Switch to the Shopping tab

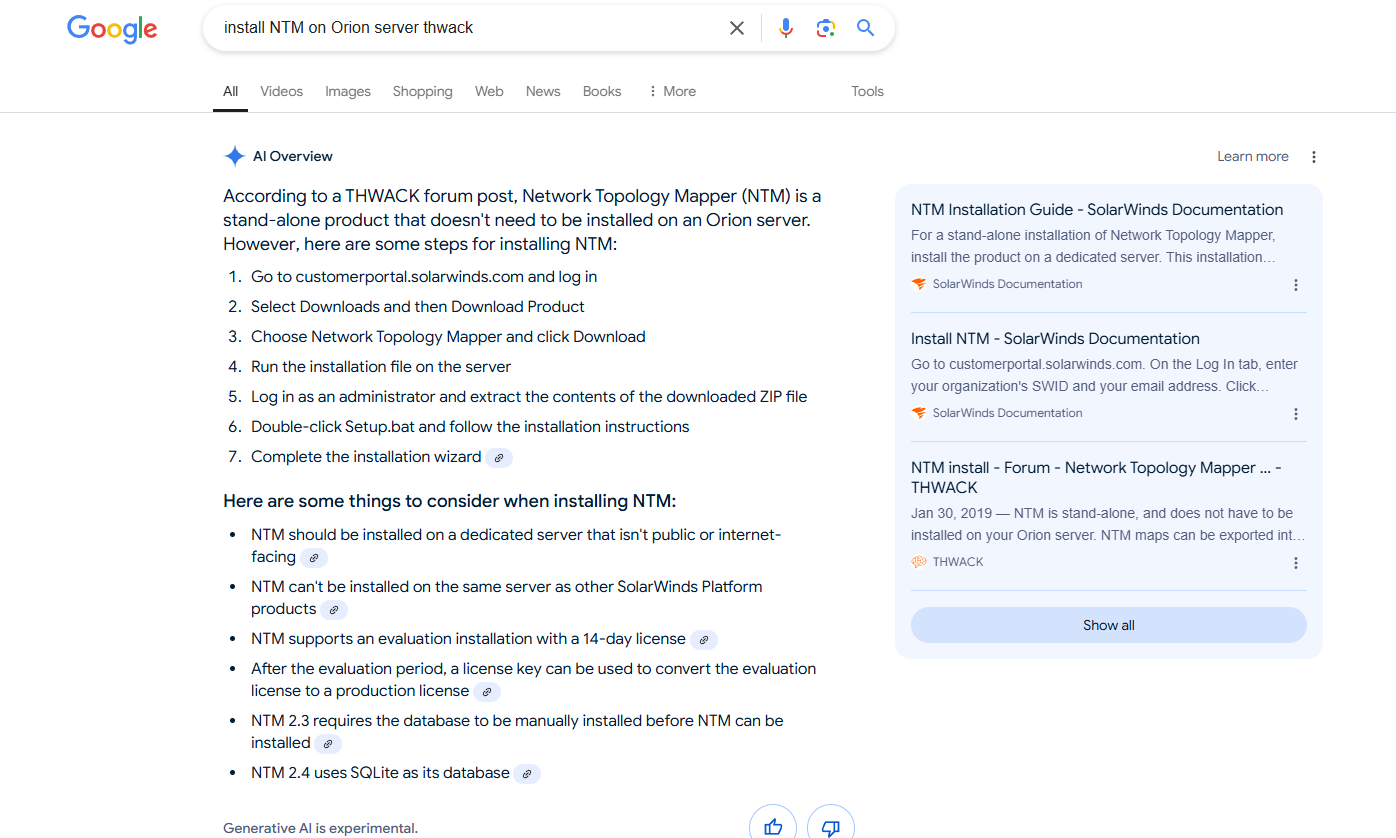coord(422,91)
